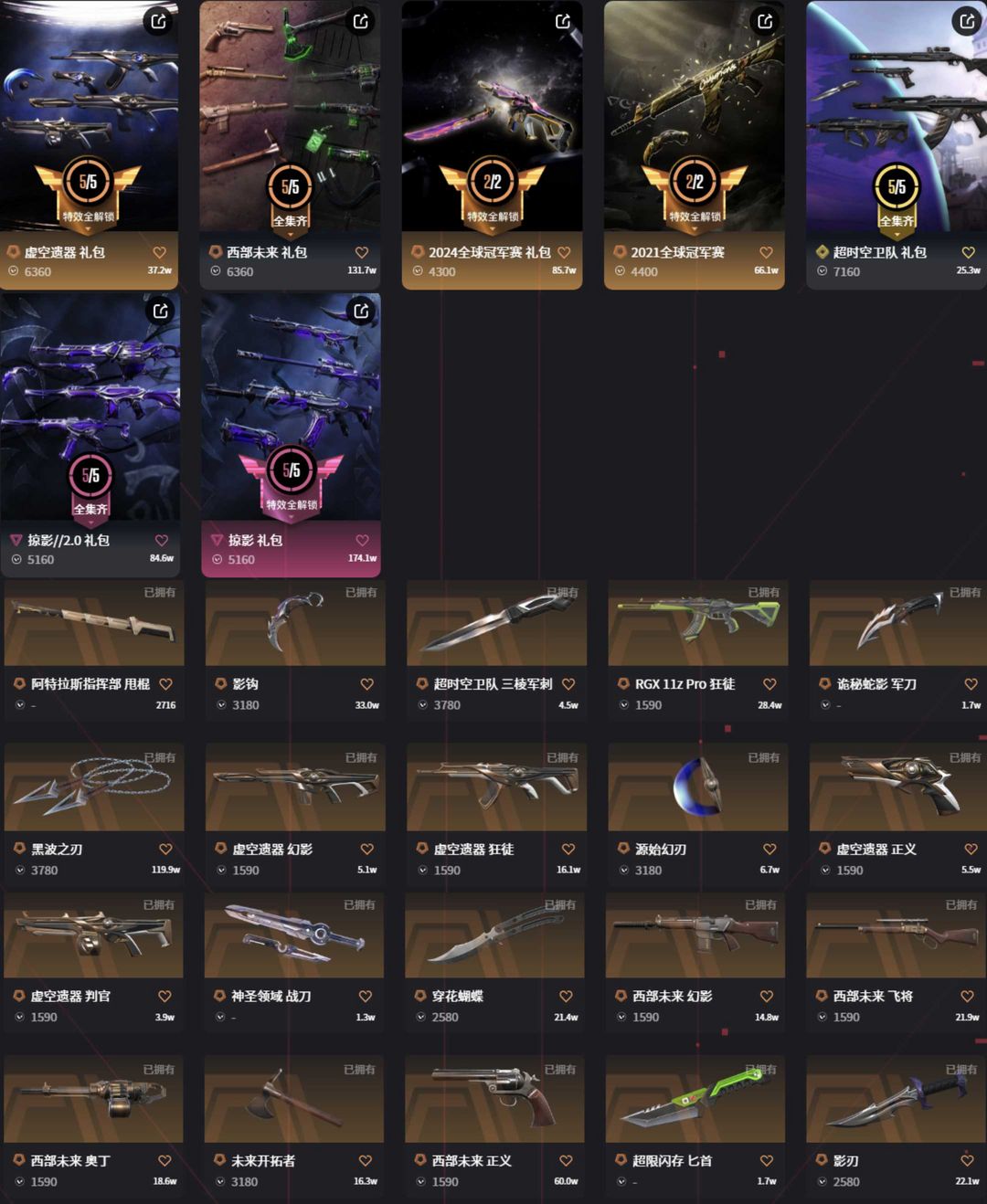This screenshot has height=1204, width=987.
Task: Click price coin icon under 影钩
Action: 222,705
